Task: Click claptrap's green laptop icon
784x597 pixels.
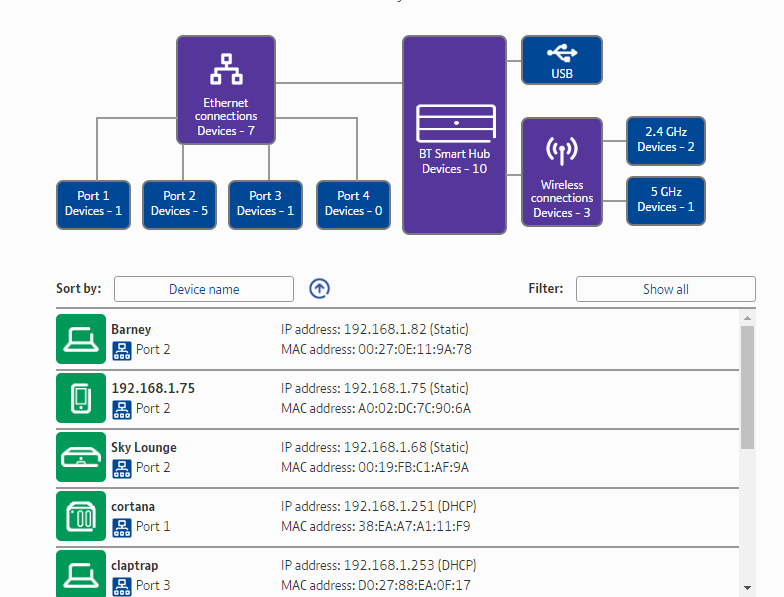Action: [x=81, y=574]
